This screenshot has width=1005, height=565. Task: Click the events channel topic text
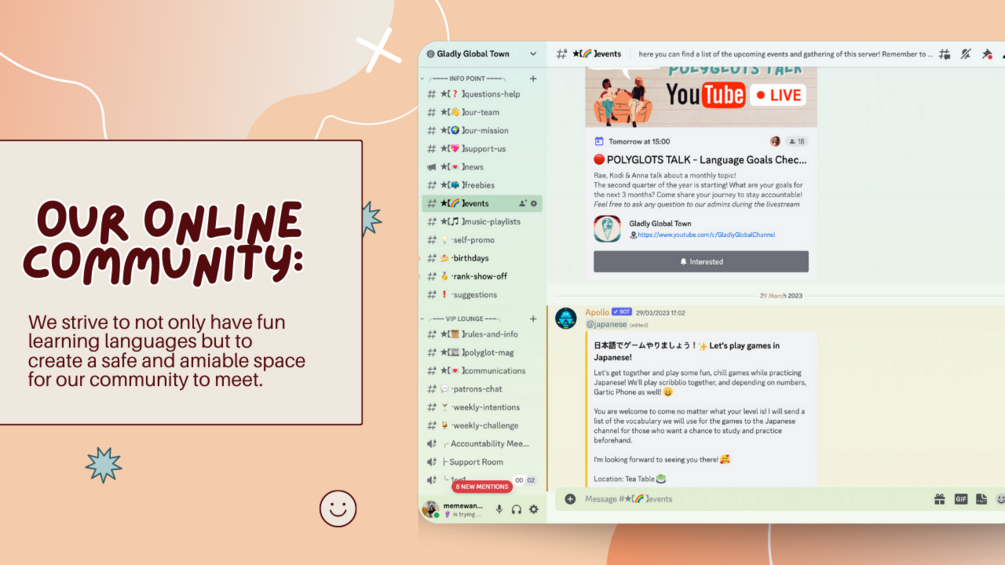(x=785, y=54)
